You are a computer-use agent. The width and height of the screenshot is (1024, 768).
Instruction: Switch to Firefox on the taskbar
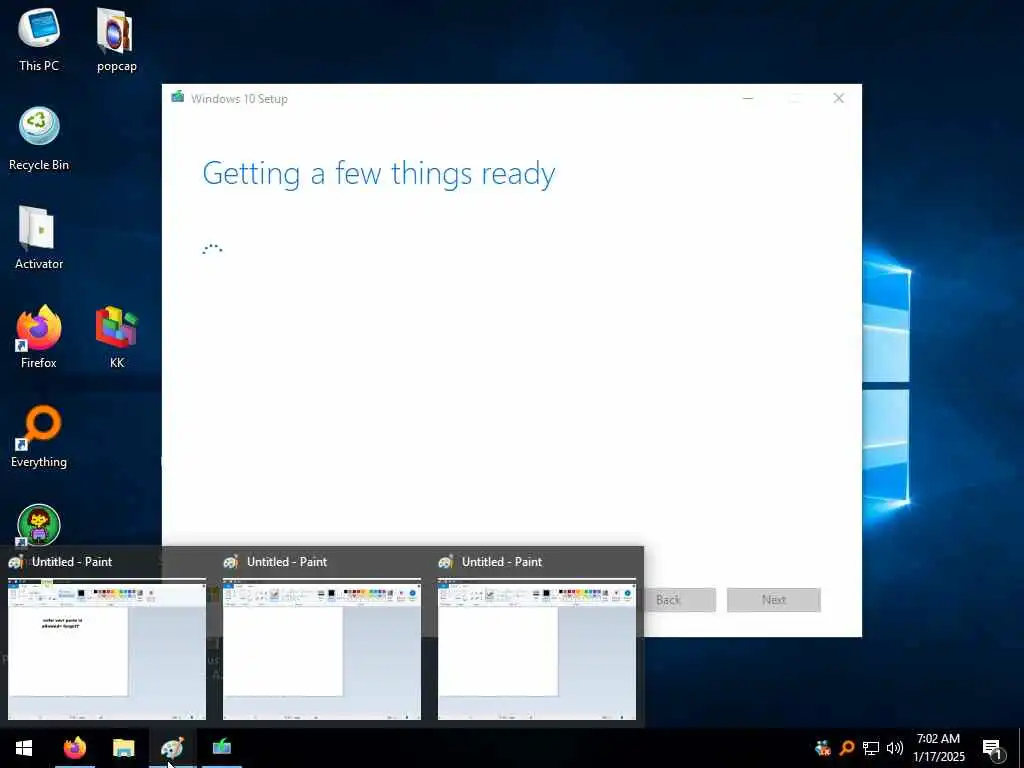[x=75, y=748]
